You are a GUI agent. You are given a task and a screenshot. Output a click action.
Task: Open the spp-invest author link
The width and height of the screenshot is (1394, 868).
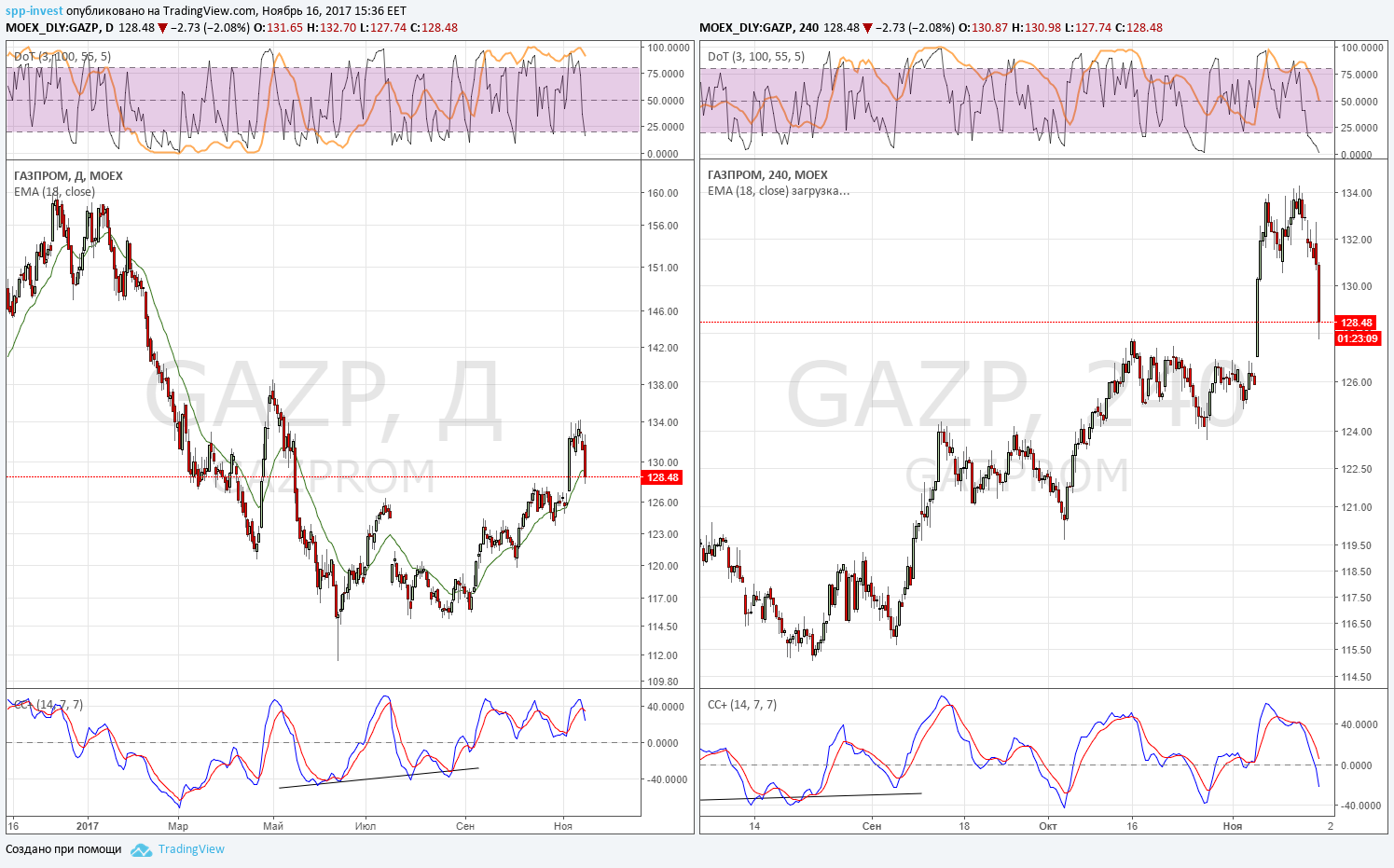pyautogui.click(x=35, y=11)
